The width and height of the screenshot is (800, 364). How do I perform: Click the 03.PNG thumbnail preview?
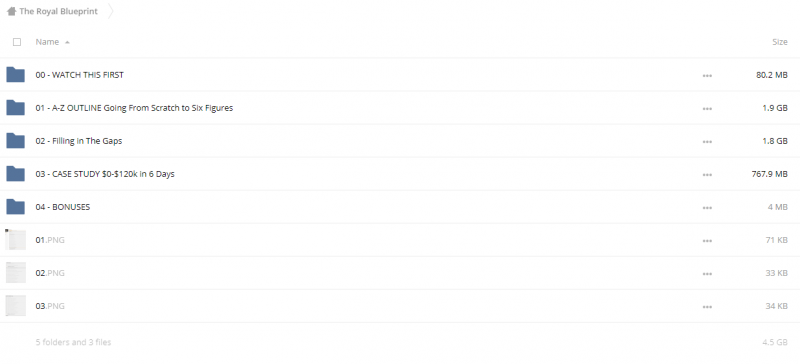15,305
